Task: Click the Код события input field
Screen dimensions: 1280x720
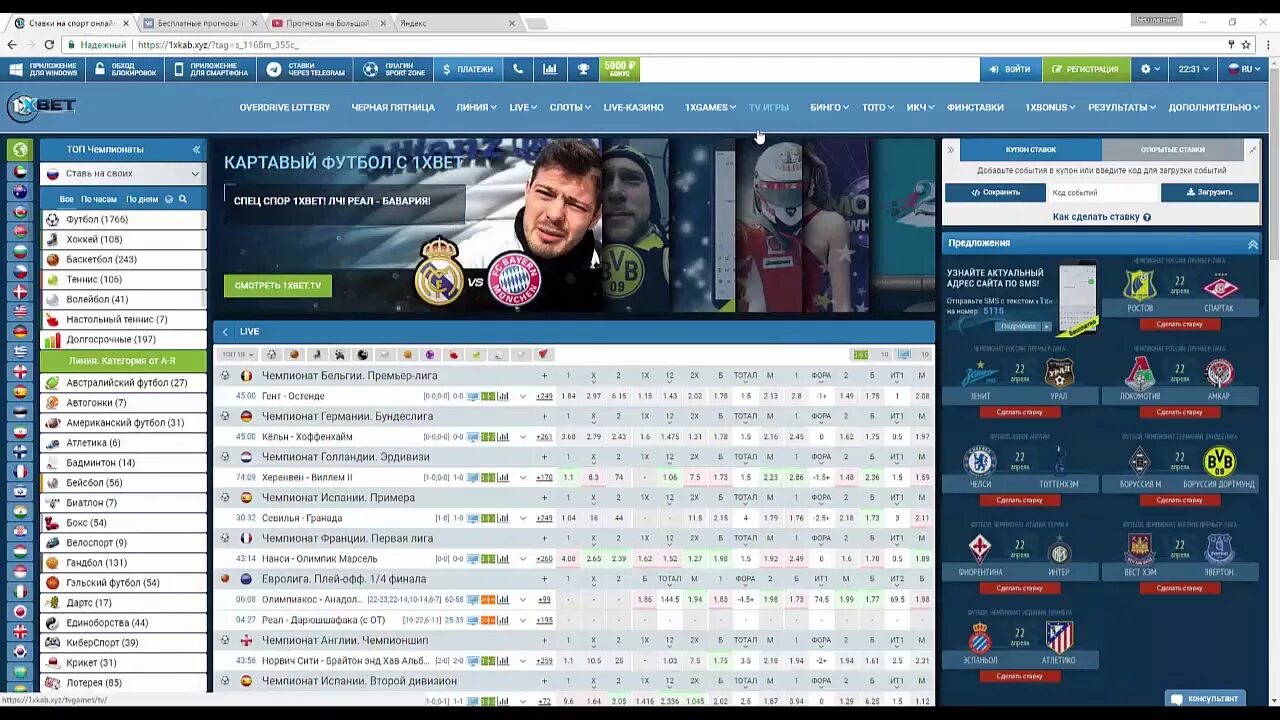Action: [1102, 192]
